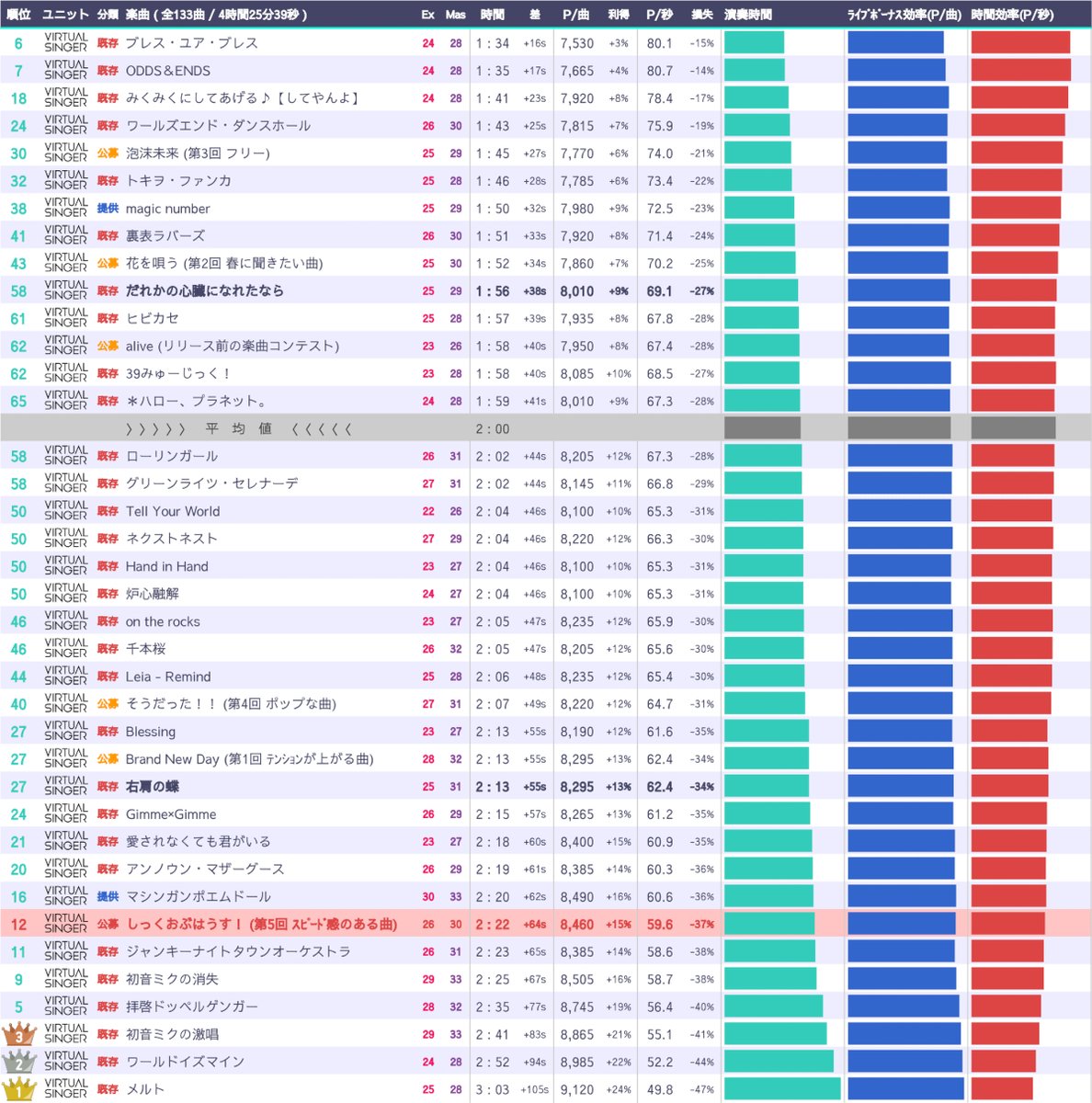Click the P/曲 column header
Screen dimensions: 1092x1103
[x=576, y=15]
